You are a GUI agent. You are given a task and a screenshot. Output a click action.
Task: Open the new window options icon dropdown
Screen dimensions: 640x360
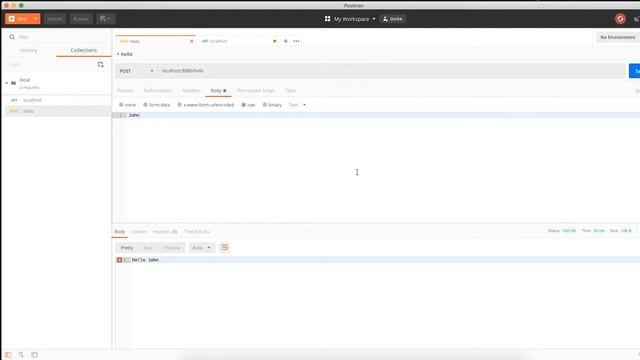point(105,19)
